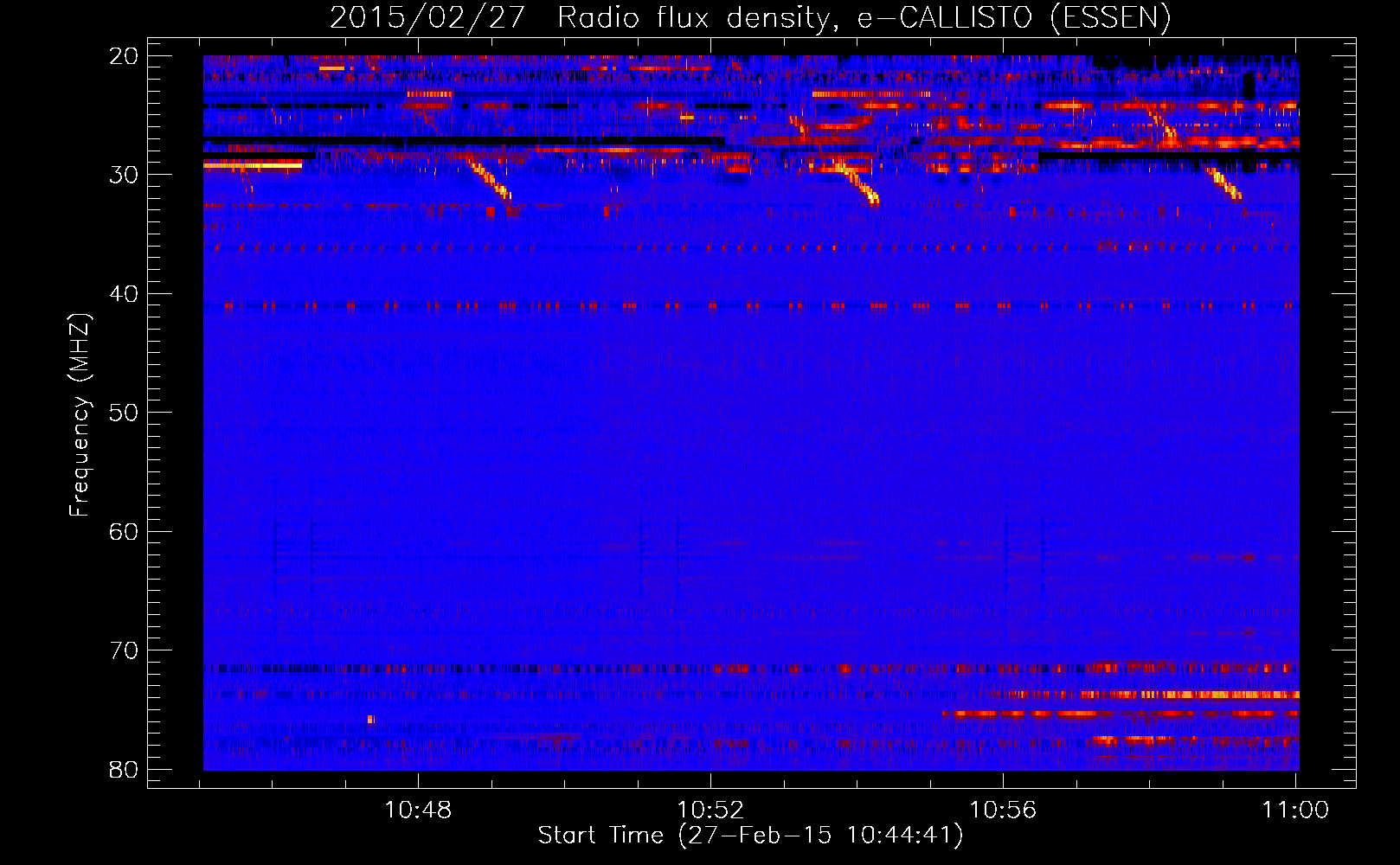Click the 50 frequency tick label
The width and height of the screenshot is (1400, 865).
pyautogui.click(x=124, y=413)
